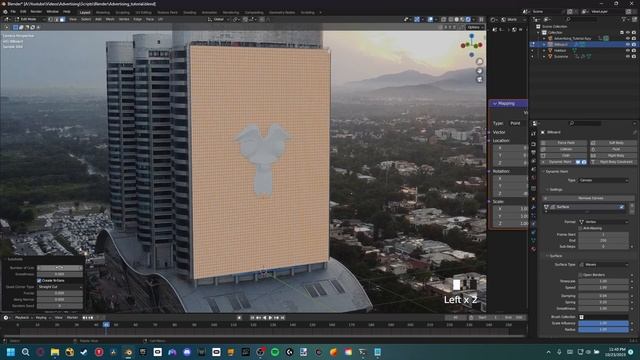
Task: Click the Fluid physics button
Action: (x=613, y=149)
